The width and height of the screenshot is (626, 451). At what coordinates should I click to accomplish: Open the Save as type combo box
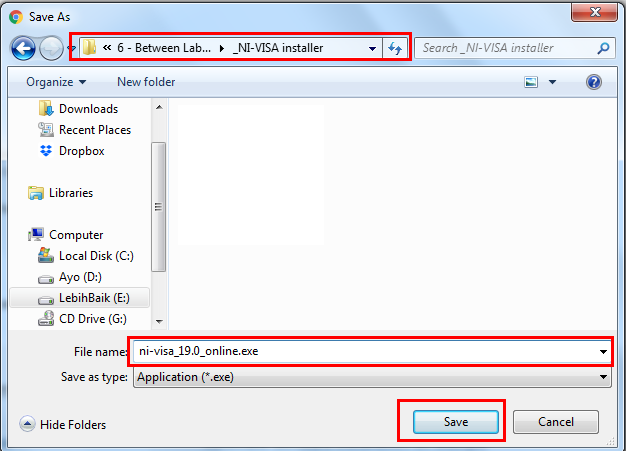click(372, 377)
